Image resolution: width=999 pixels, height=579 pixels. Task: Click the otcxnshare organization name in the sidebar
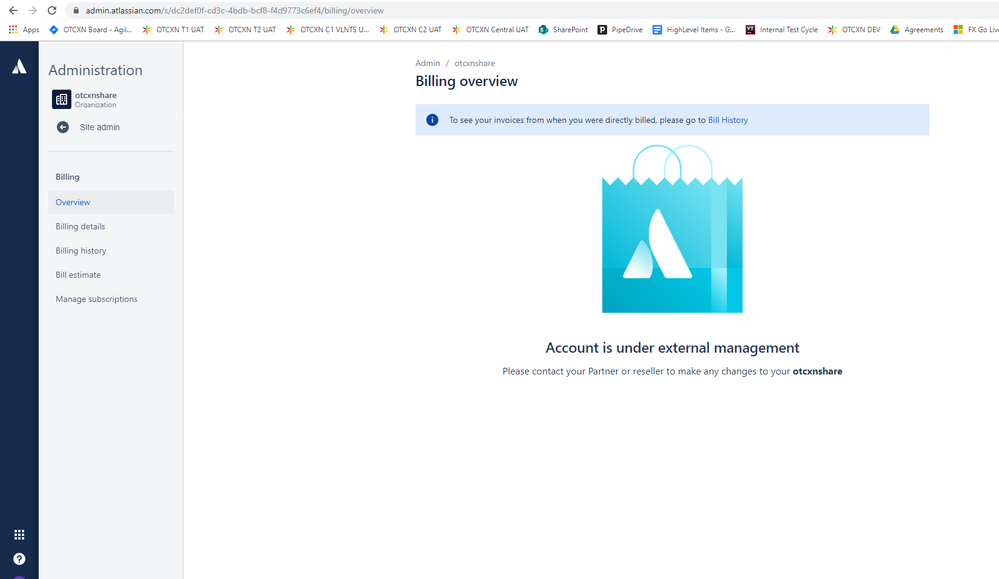point(96,95)
